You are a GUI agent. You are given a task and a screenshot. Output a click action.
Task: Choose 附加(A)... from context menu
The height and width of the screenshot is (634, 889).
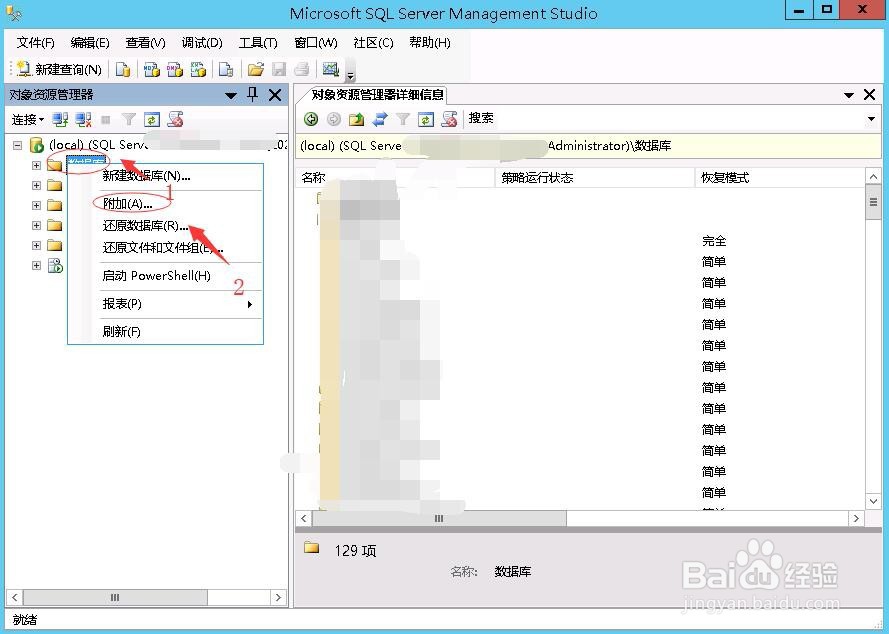point(166,204)
